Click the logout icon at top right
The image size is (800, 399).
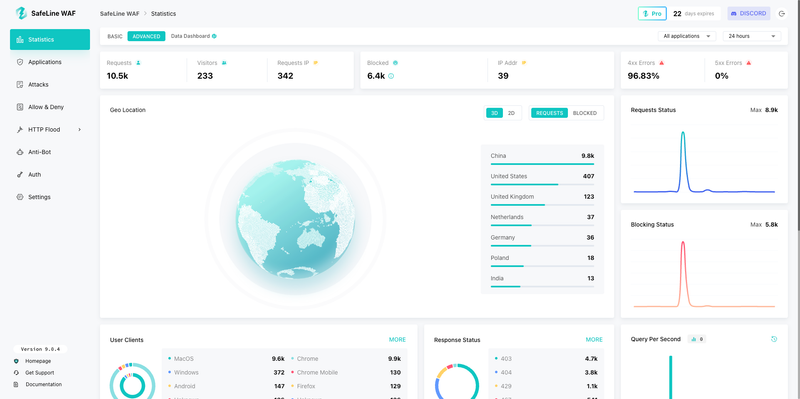[x=782, y=14]
